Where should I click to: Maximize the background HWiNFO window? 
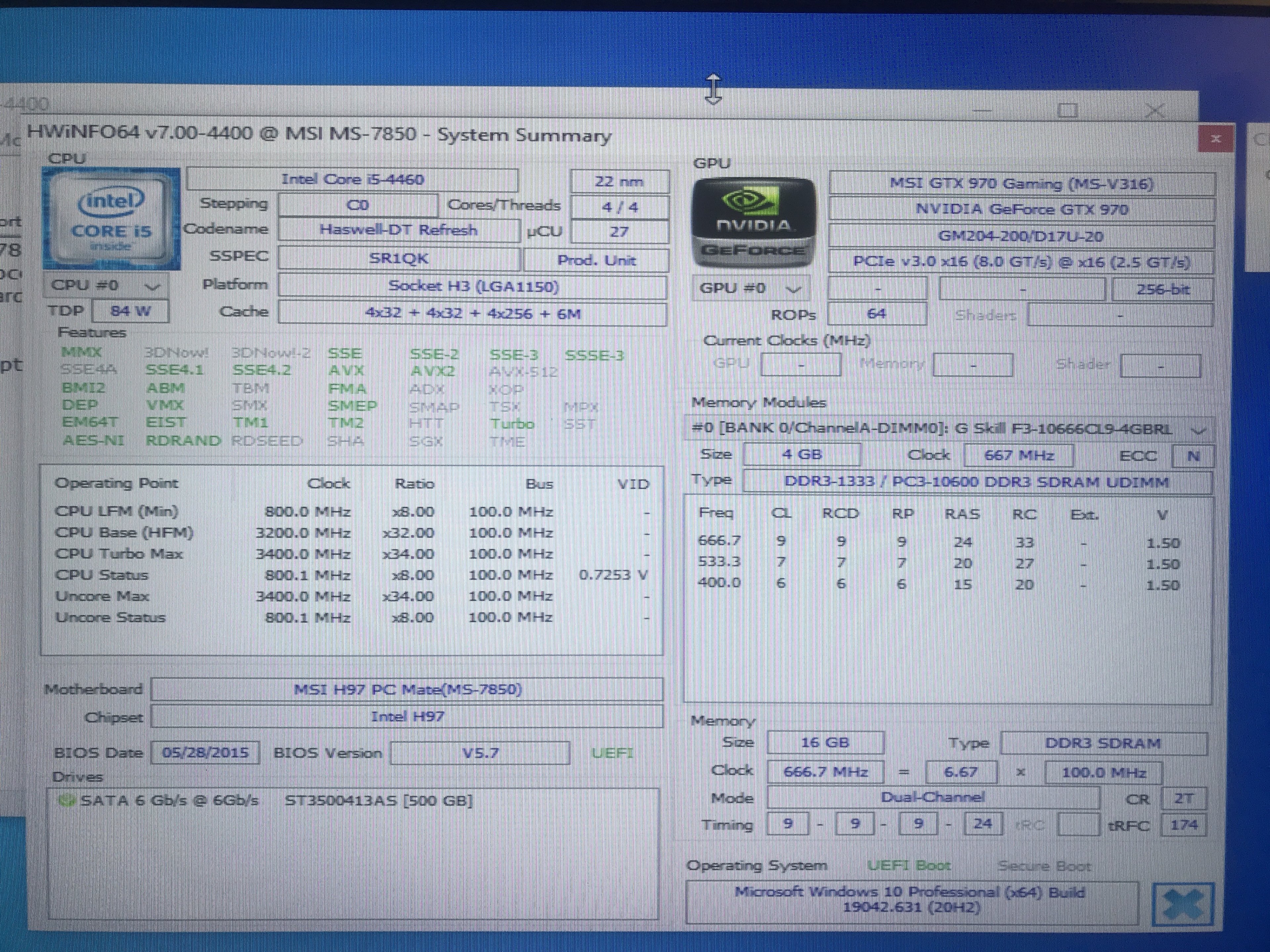[x=1067, y=110]
